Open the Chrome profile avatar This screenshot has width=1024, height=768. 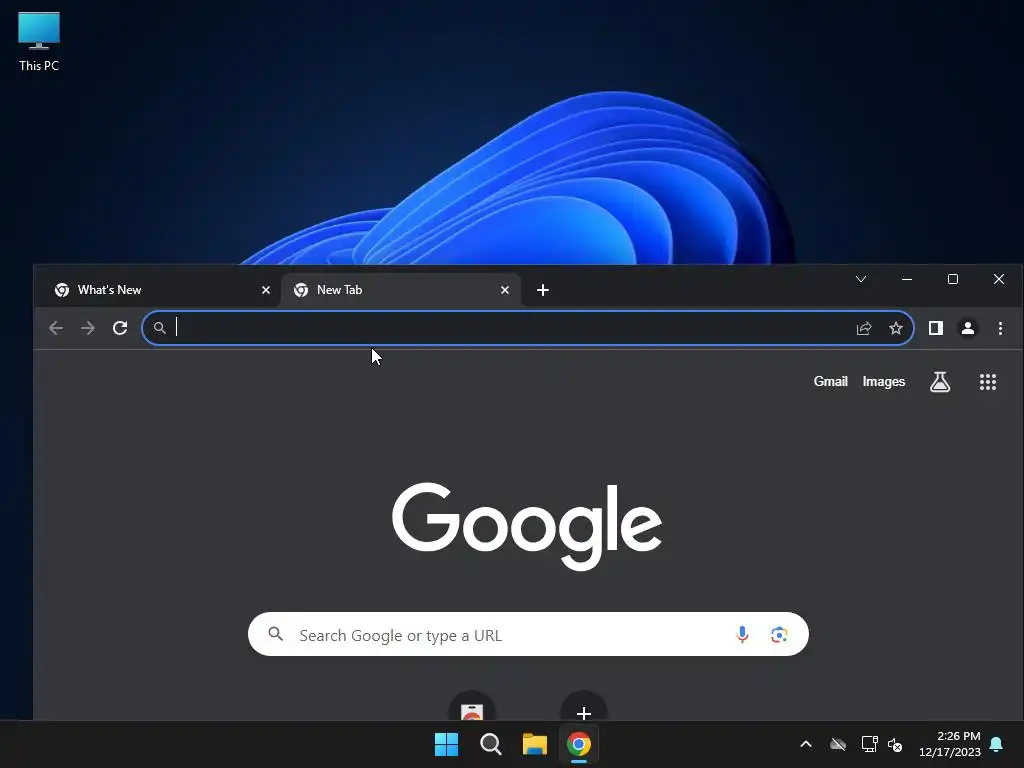coord(968,328)
